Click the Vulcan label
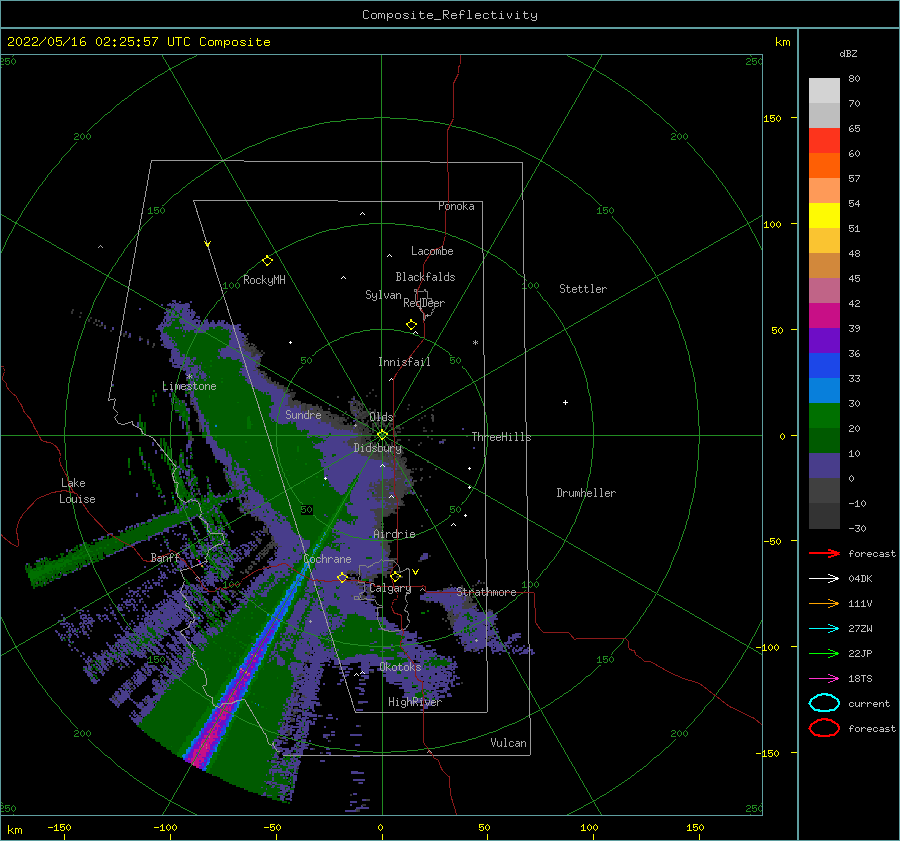900x841 pixels. 509,743
